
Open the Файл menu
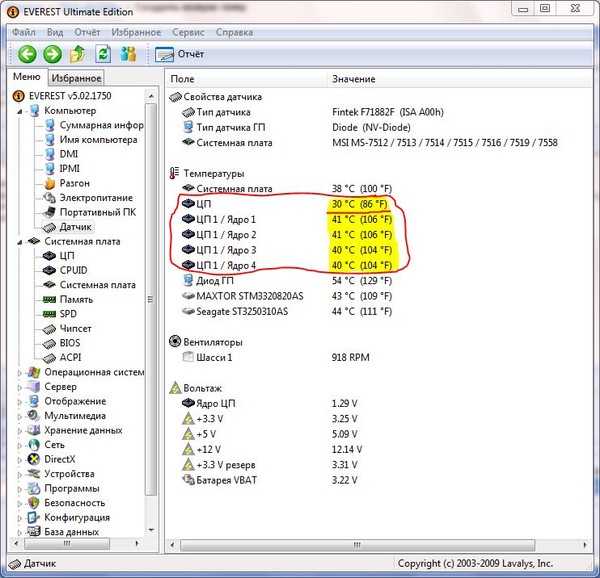[24, 33]
